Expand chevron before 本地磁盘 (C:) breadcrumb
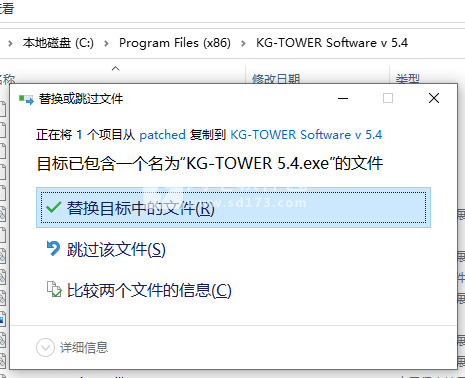 click(10, 43)
